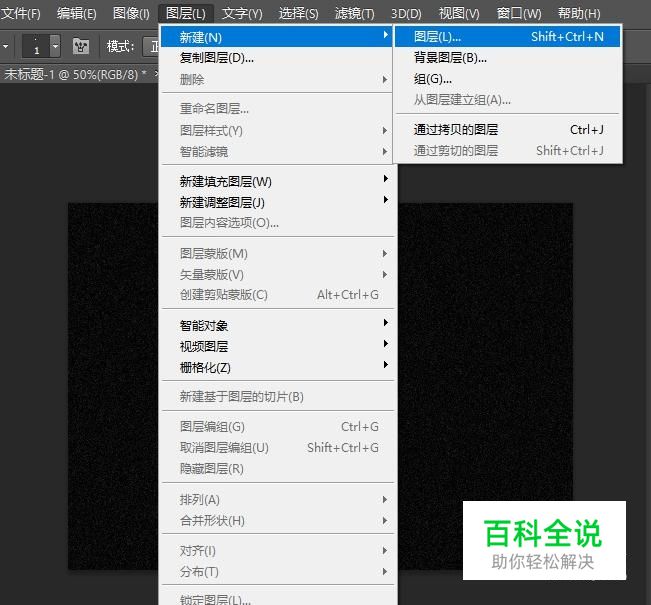Expand the 排列(A) submenu
Viewport: 651px width, 605px height.
pos(277,500)
